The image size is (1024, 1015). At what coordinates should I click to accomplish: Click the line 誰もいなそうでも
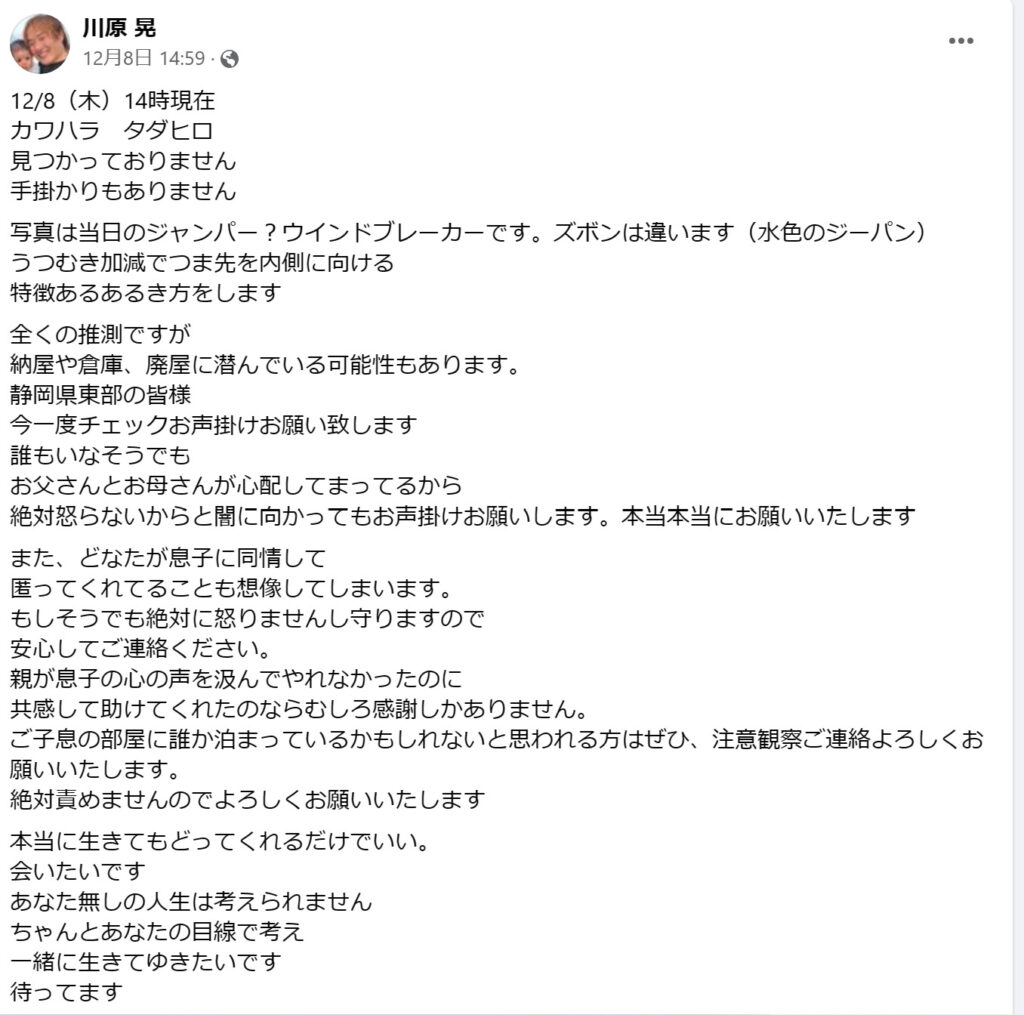pos(100,454)
